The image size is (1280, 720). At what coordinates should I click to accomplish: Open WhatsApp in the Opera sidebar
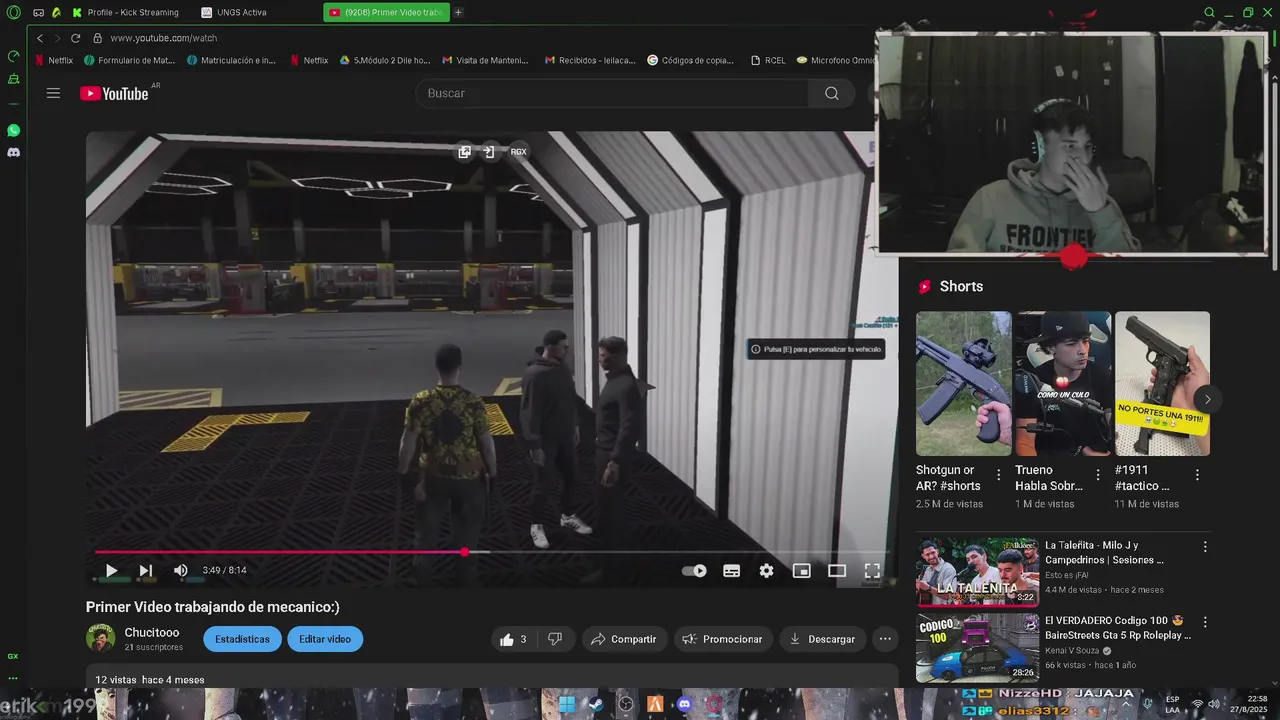coord(13,131)
